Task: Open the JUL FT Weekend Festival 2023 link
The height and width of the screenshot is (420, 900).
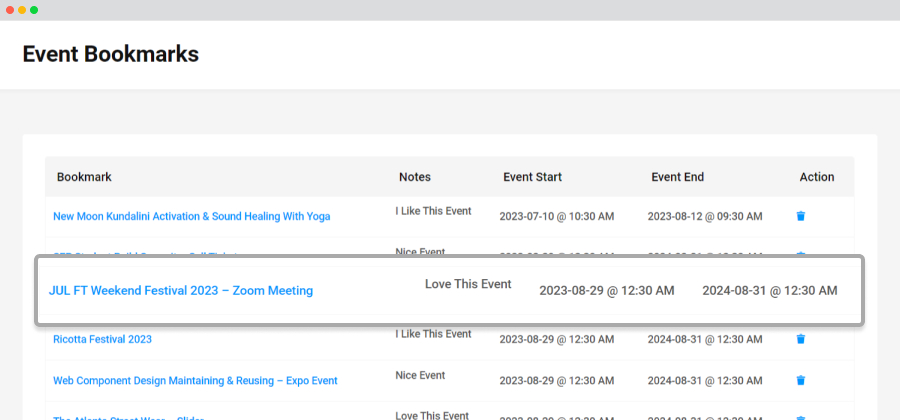Action: [181, 290]
